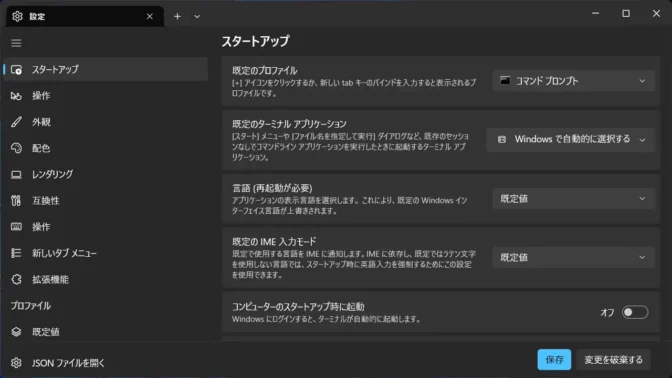The width and height of the screenshot is (672, 378).
Task: Click the layers icon for 既定値 profile
Action: (16, 332)
